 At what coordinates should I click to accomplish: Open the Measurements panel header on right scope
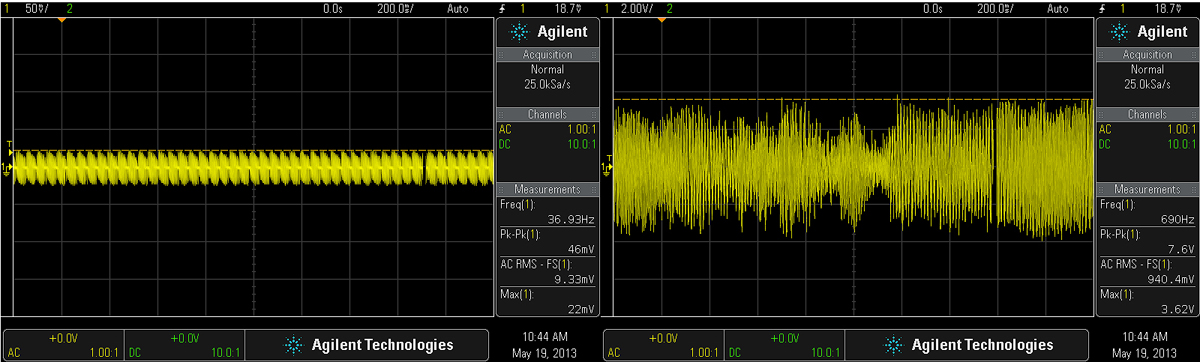[1147, 189]
